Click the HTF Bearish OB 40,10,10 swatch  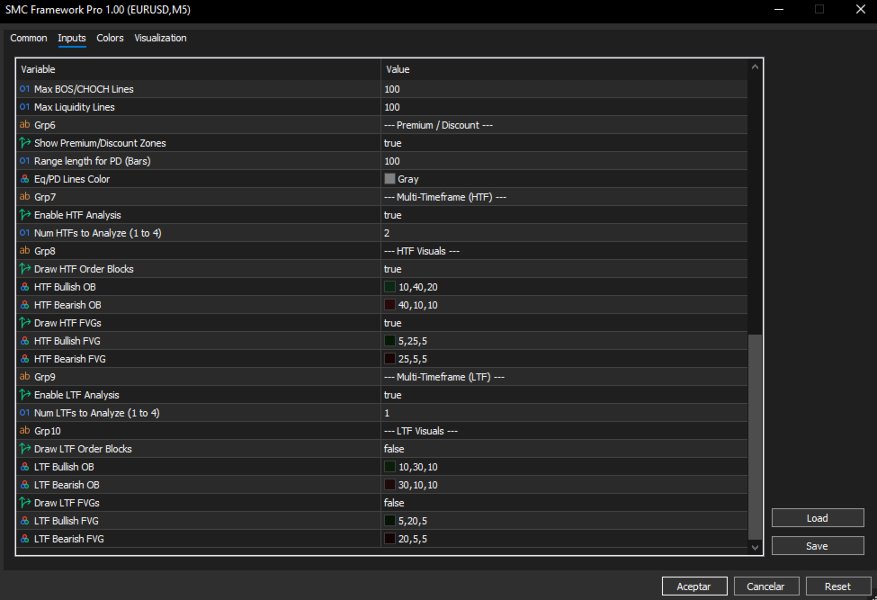(390, 305)
